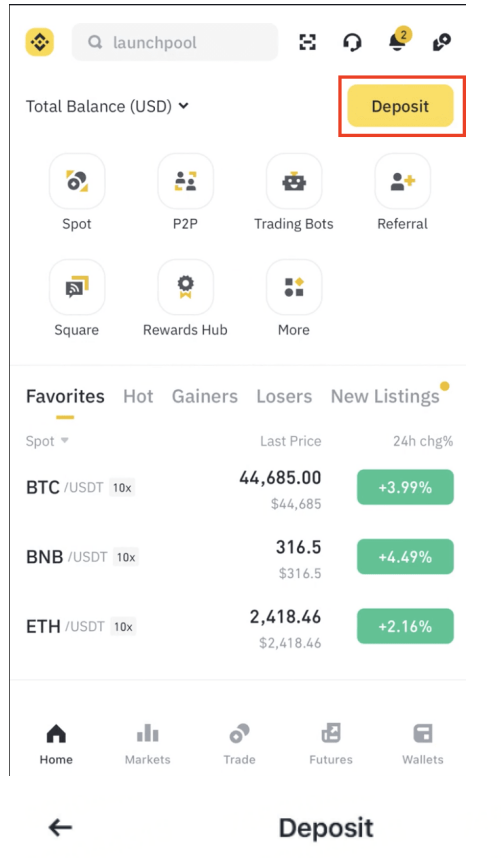Expand the Total Balance (USD) dropdown
Screen dimensions: 501x858
(107, 106)
